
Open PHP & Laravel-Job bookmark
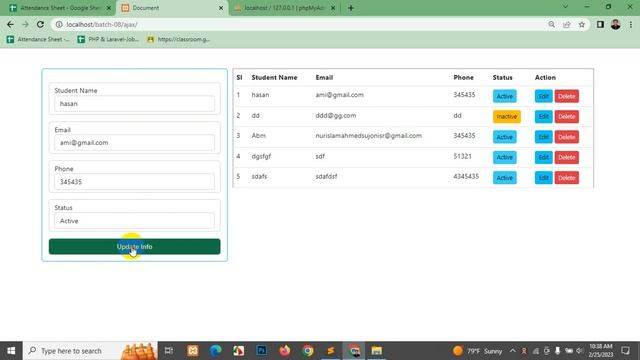(108, 39)
